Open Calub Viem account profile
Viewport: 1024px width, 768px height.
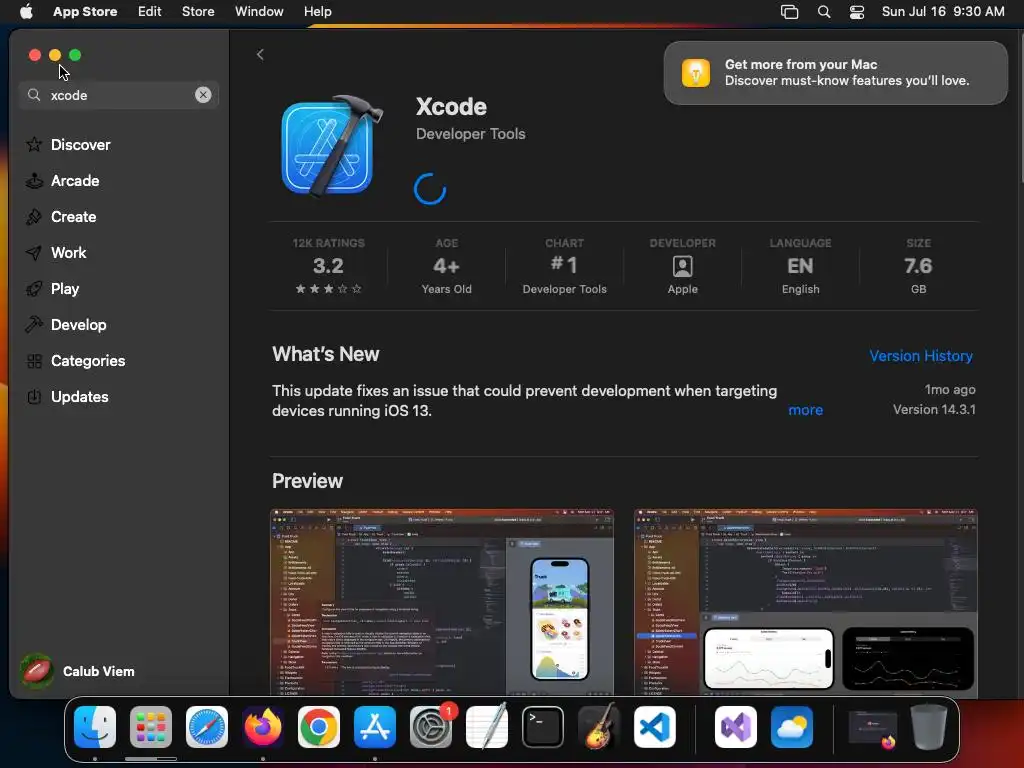point(77,671)
